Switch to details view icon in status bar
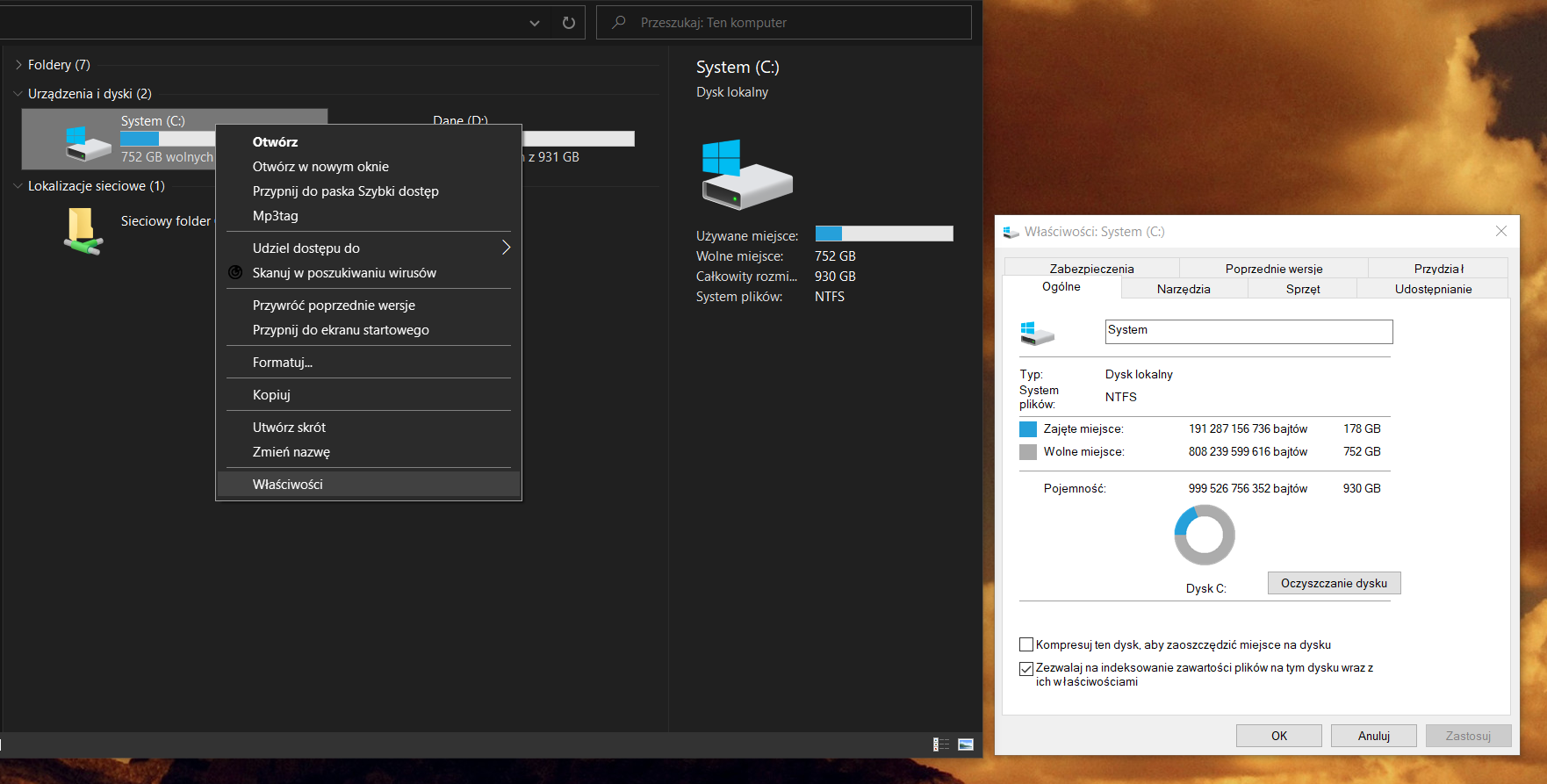The image size is (1547, 784). pos(941,744)
